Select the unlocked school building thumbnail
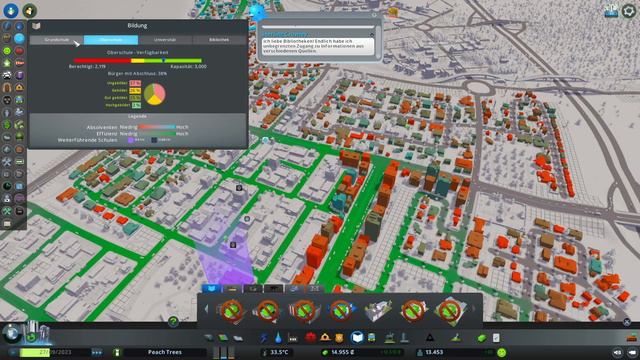Image resolution: width=640 pixels, height=360 pixels. pos(378,311)
